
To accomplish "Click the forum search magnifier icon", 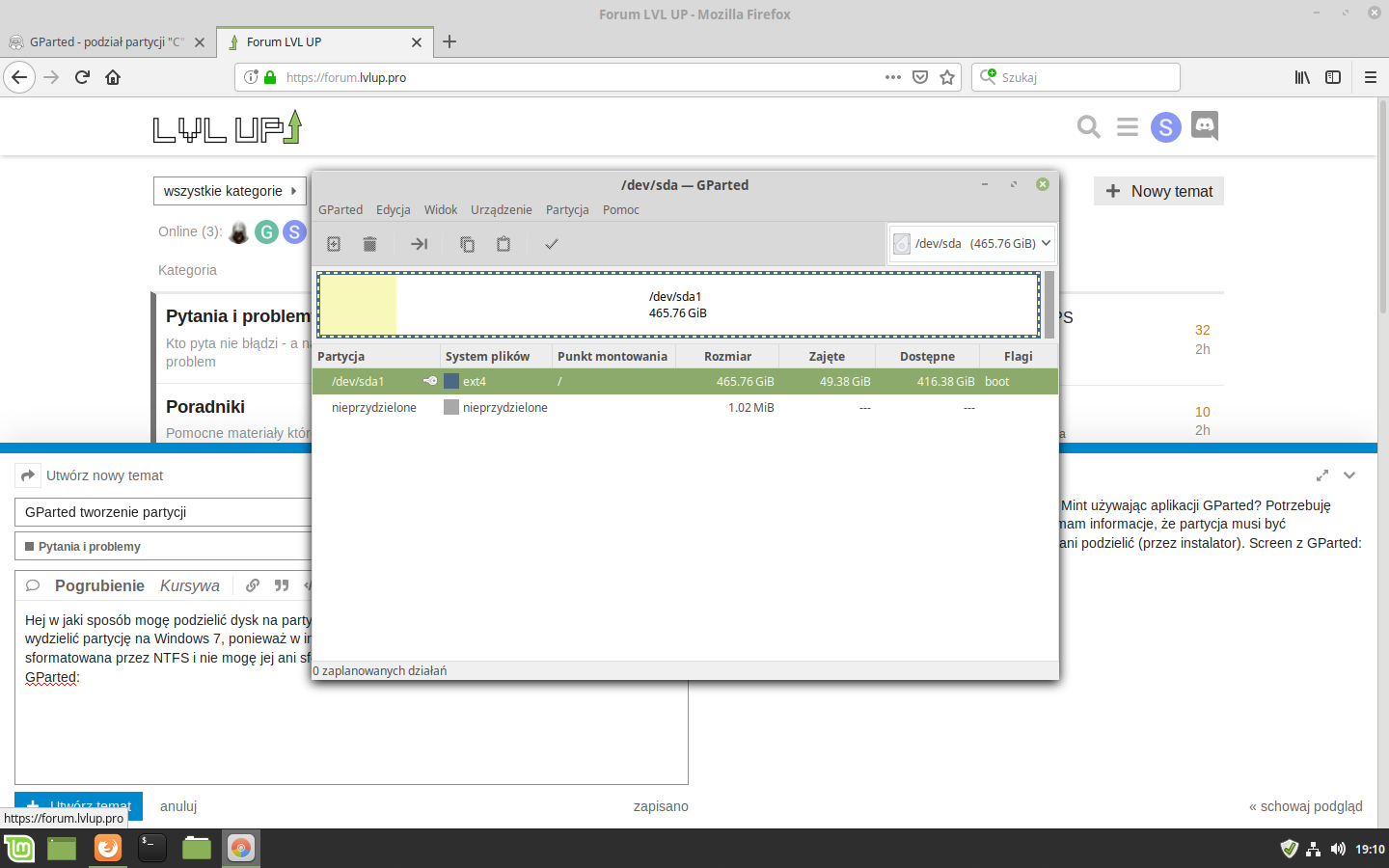I will pyautogui.click(x=1088, y=126).
